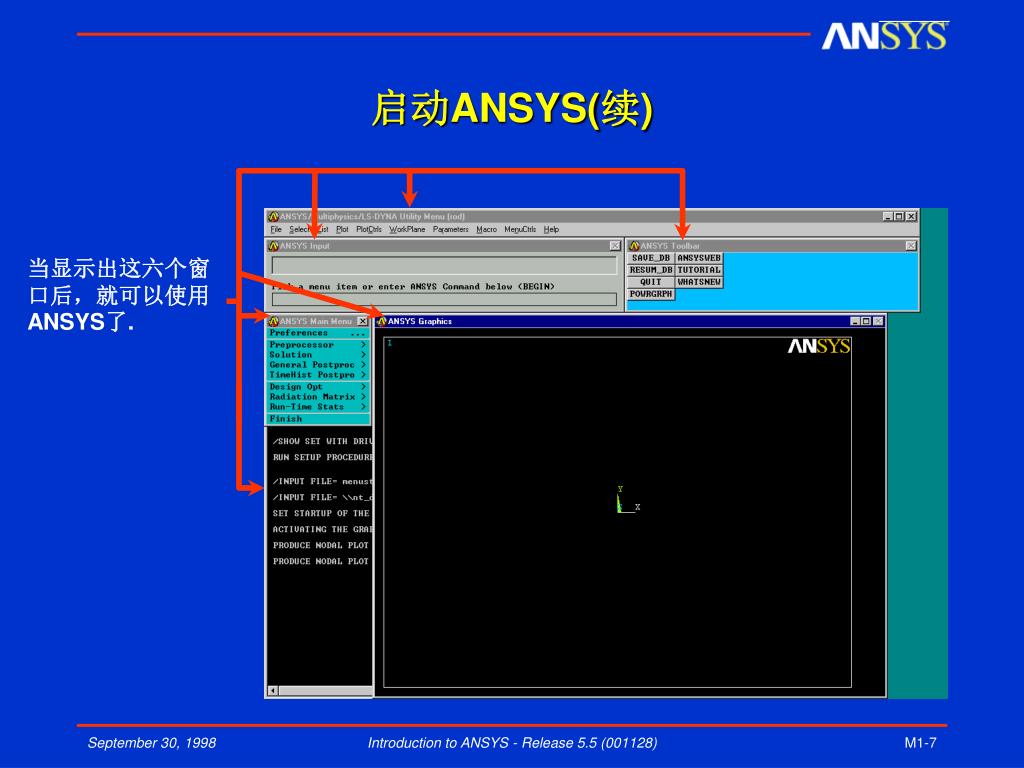Click output window scroll-left arrow

tap(273, 690)
